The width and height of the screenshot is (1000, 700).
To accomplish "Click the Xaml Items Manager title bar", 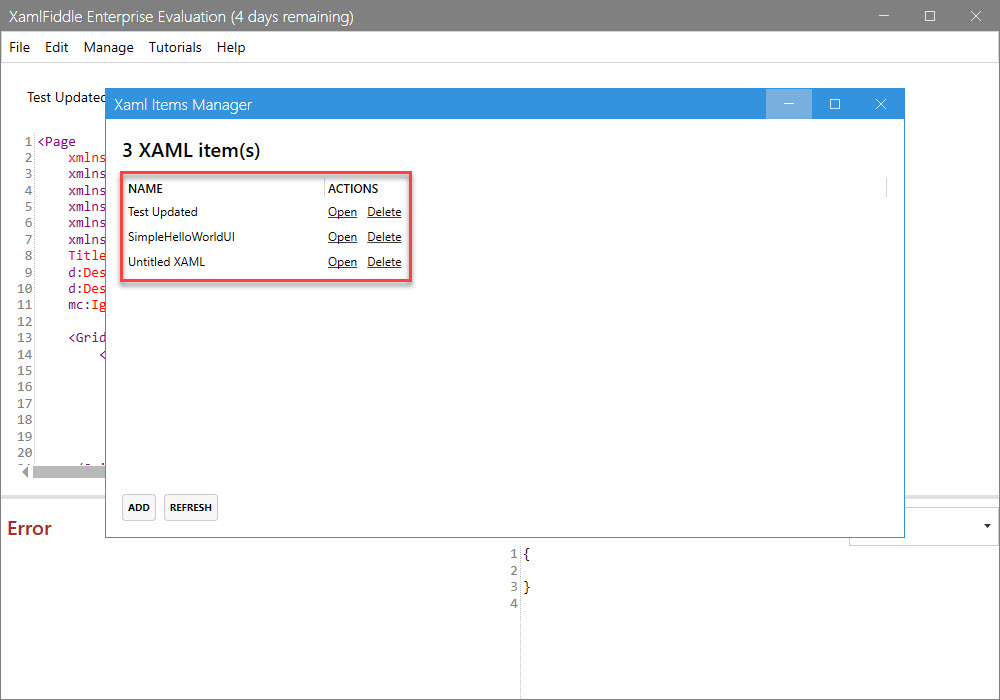I will pyautogui.click(x=436, y=104).
